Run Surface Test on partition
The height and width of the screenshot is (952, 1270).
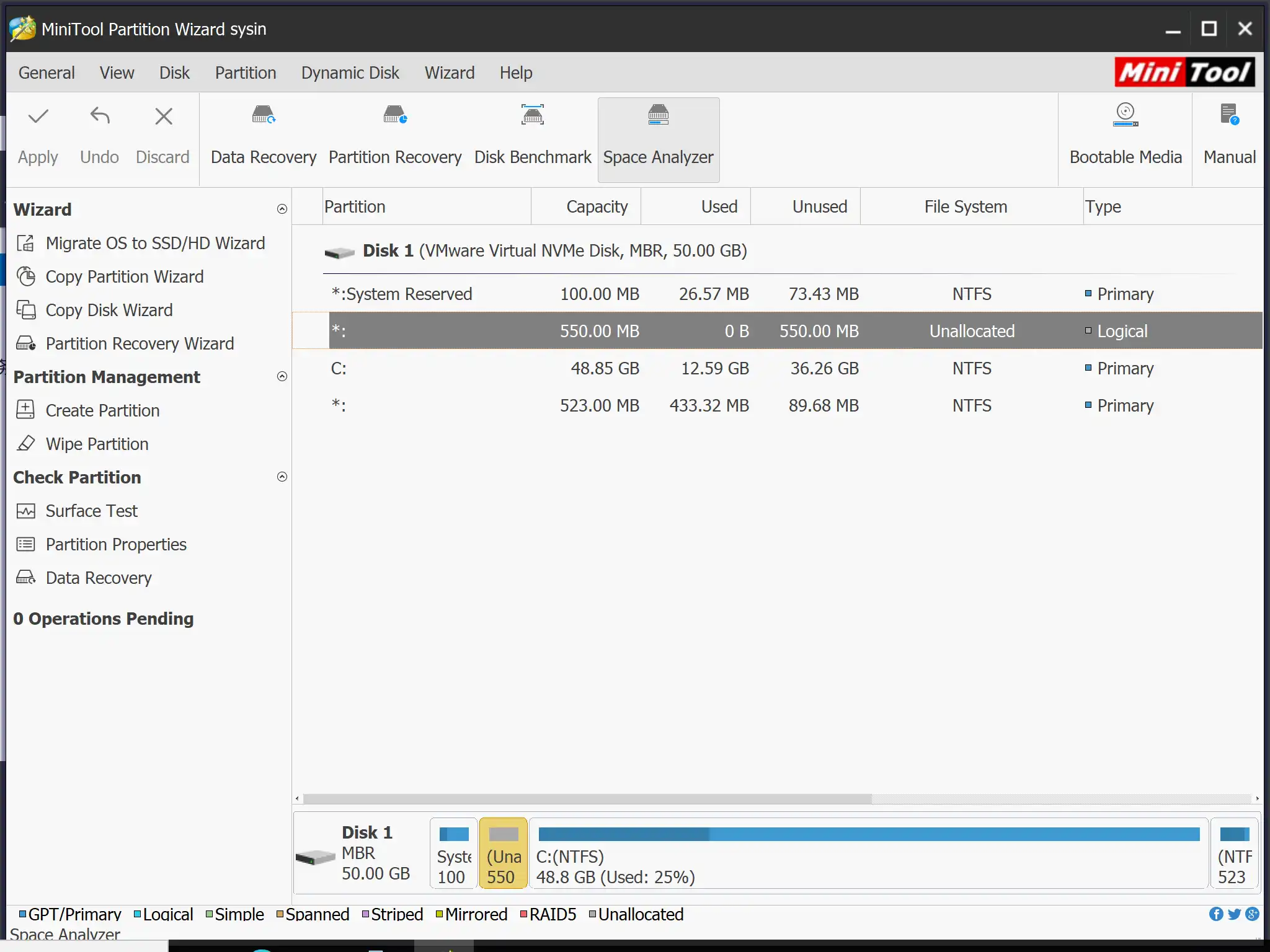tap(91, 511)
